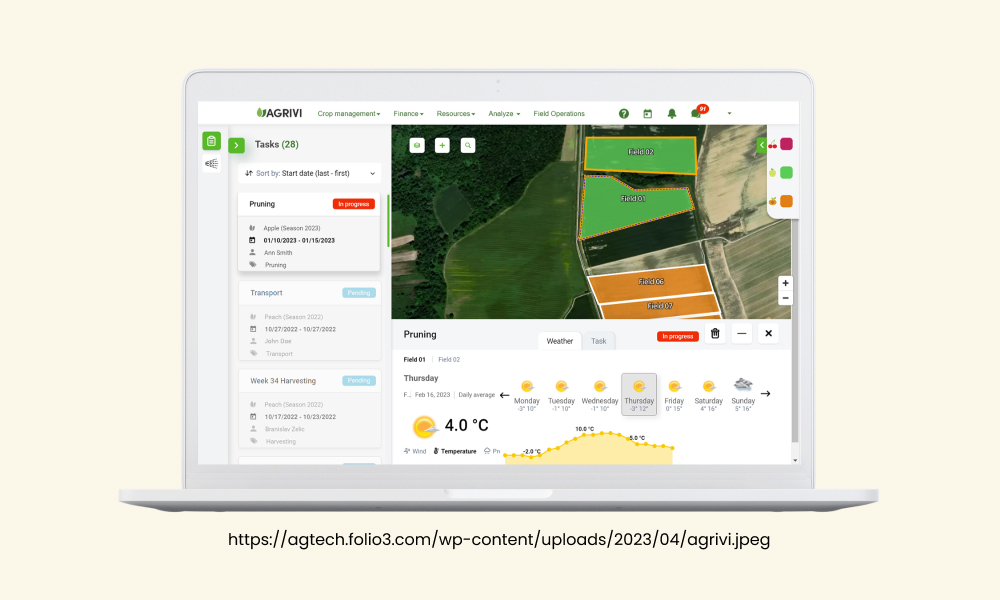Click Pending badge on Week 34 Harvesting
The width and height of the screenshot is (1000, 600).
[358, 381]
